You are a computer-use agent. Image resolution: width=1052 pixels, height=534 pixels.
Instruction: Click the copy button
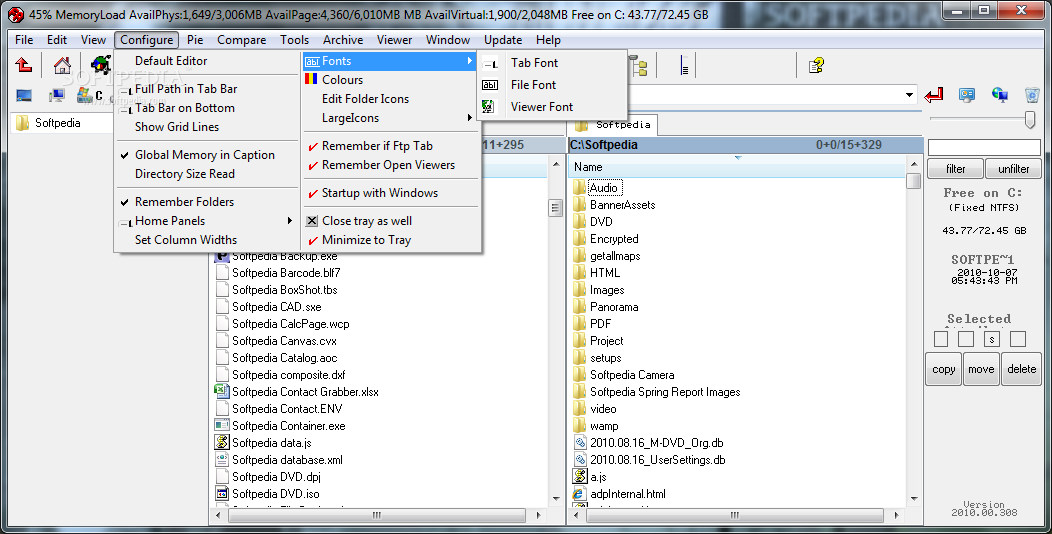[943, 369]
